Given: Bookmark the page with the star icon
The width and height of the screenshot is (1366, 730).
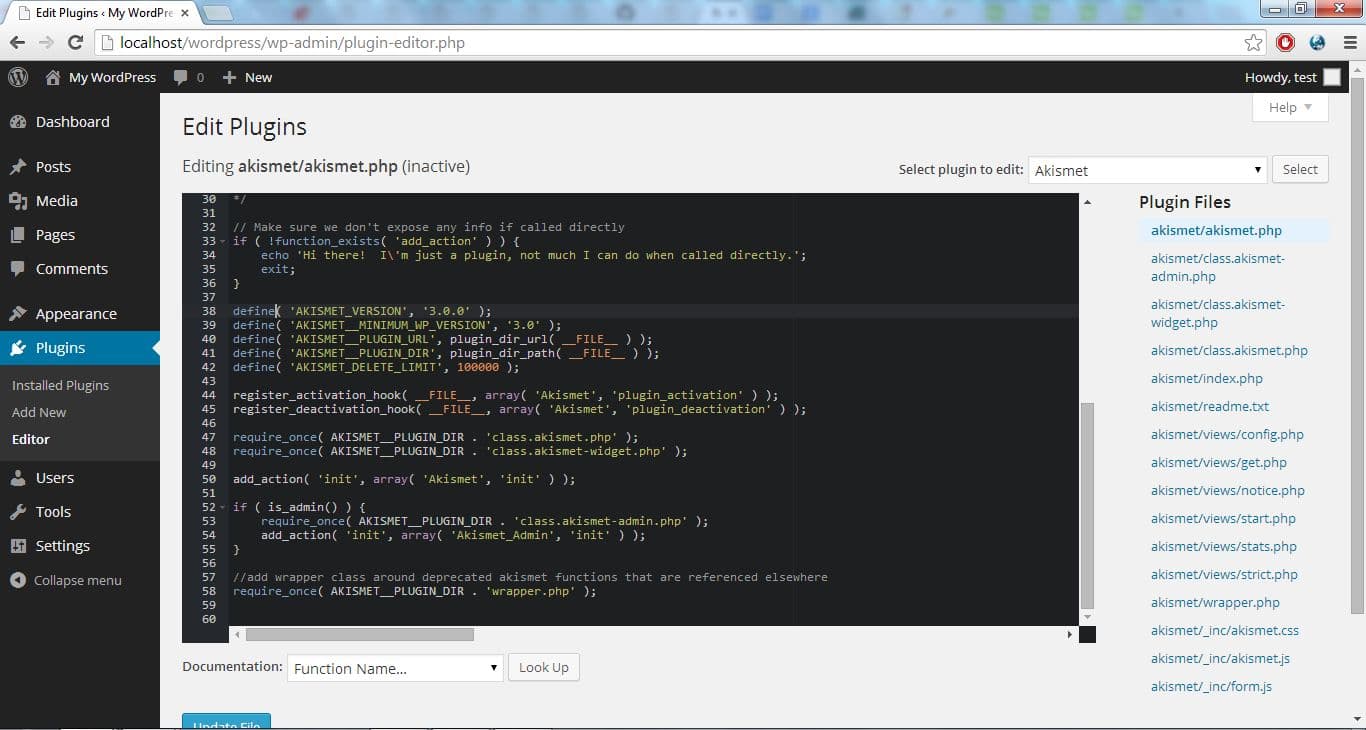Looking at the screenshot, I should point(1253,43).
